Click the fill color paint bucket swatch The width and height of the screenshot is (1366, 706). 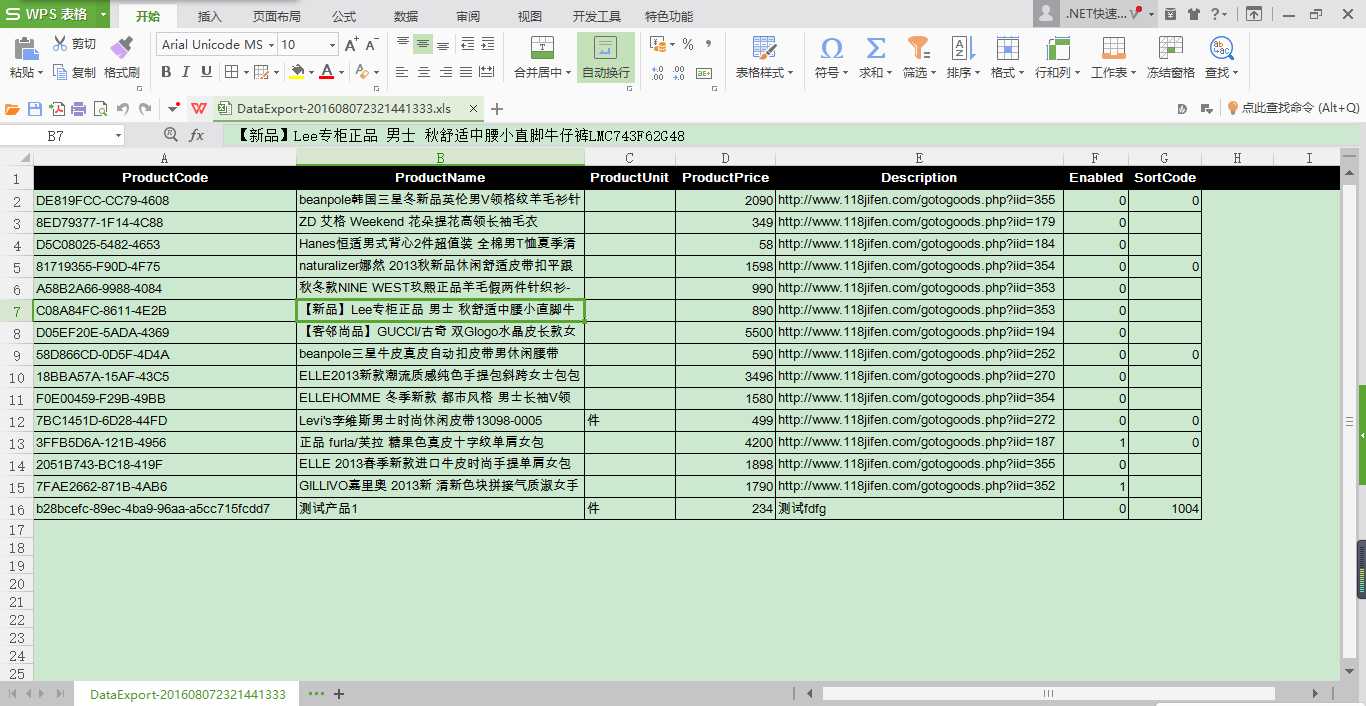pyautogui.click(x=296, y=72)
